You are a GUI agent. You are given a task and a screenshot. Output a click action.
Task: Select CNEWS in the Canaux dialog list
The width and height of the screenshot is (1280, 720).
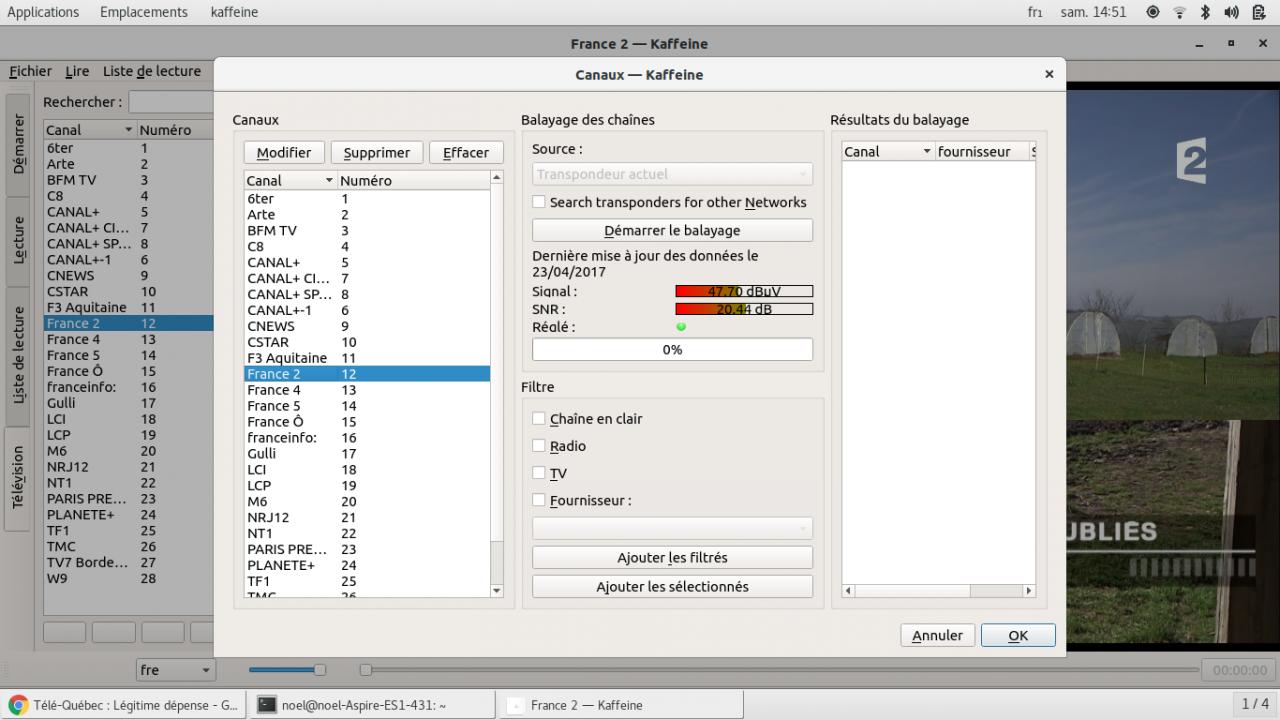click(x=367, y=326)
